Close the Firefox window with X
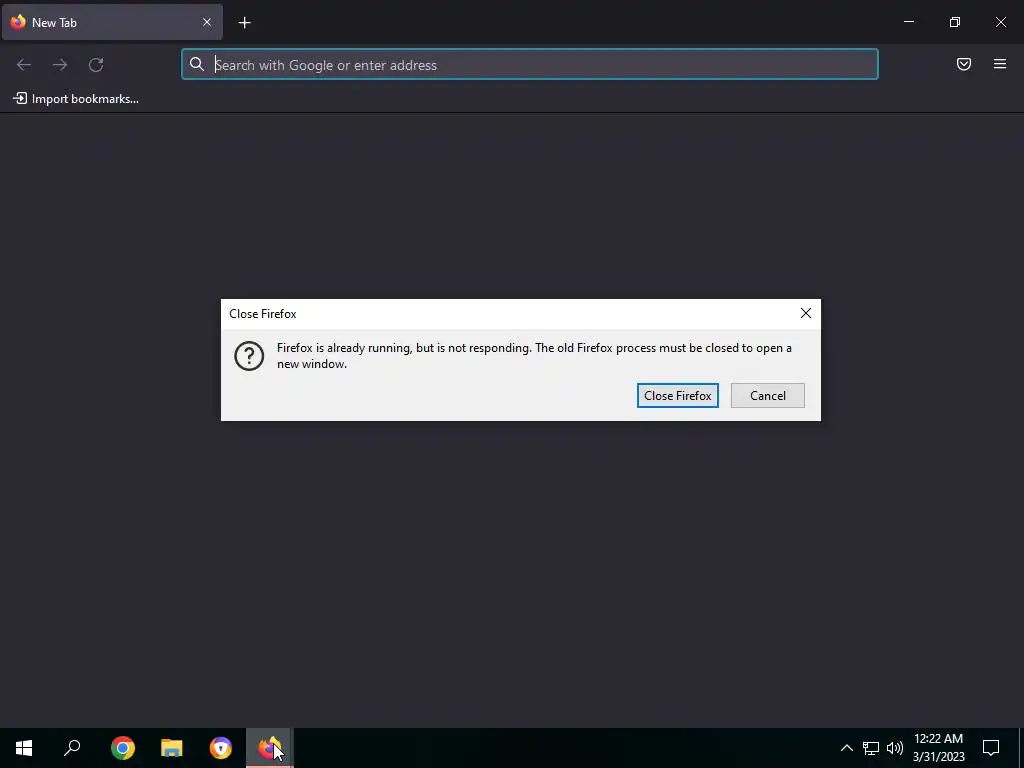This screenshot has width=1024, height=768. [x=1000, y=22]
